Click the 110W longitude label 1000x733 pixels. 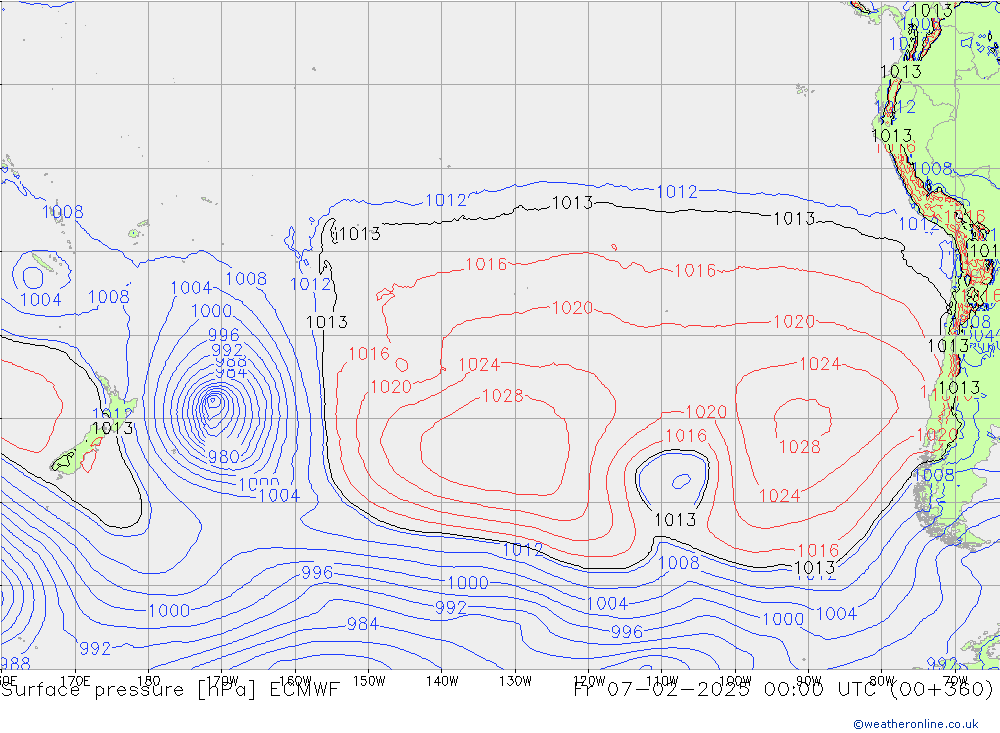click(662, 681)
